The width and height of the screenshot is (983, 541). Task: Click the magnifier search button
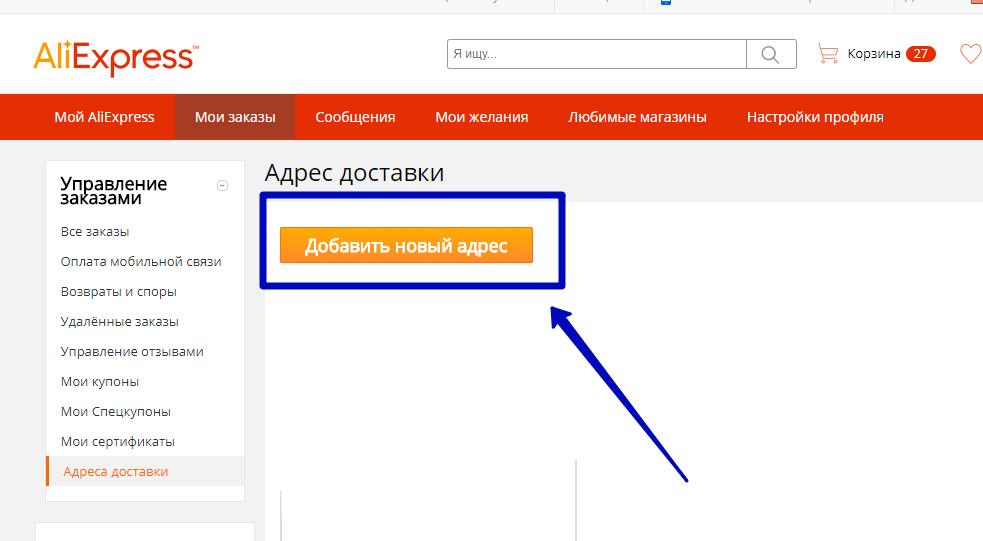click(x=771, y=54)
